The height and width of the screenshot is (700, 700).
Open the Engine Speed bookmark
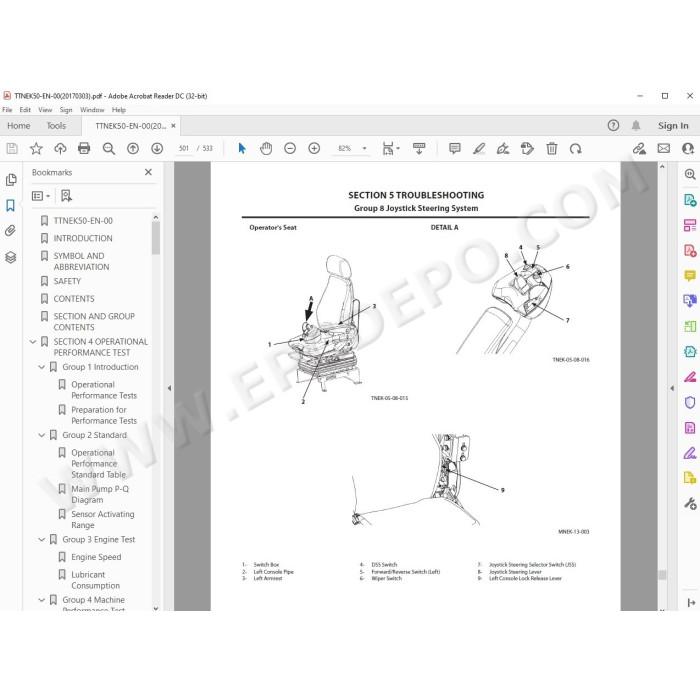pyautogui.click(x=96, y=557)
